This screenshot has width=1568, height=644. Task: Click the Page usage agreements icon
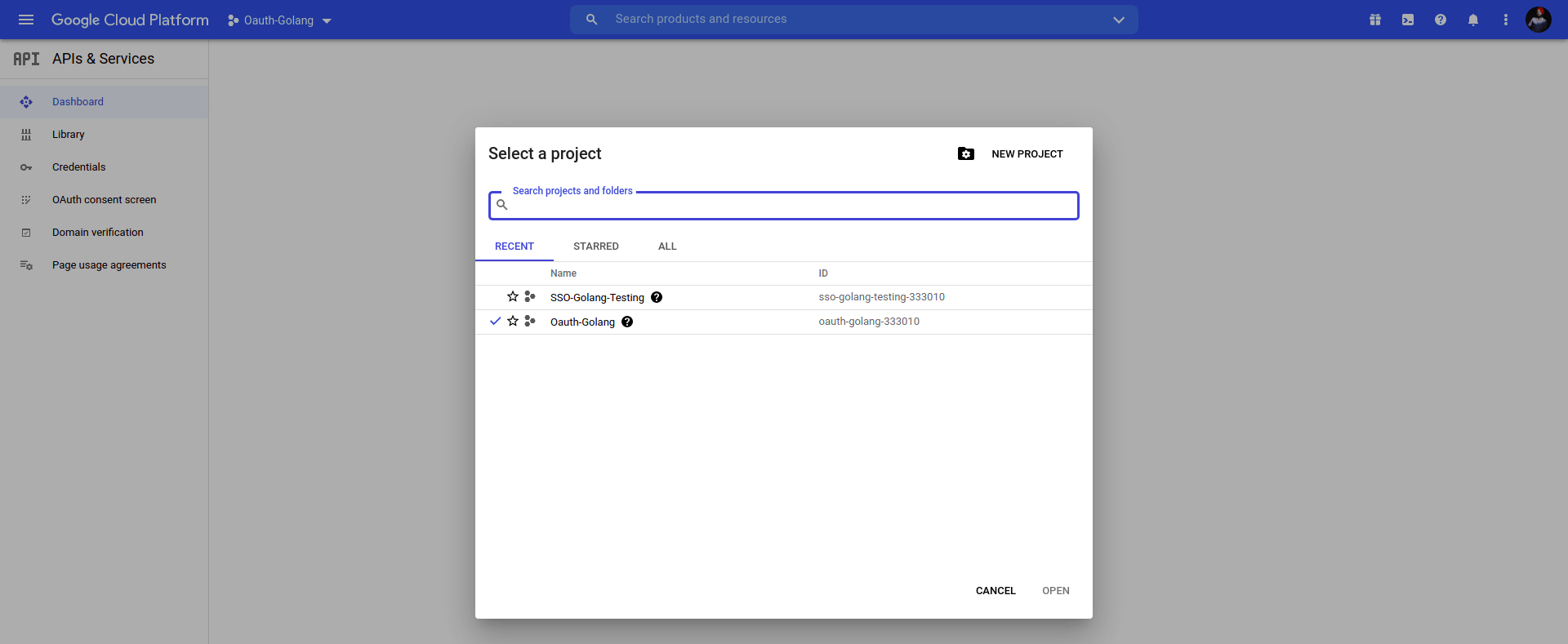pos(26,265)
